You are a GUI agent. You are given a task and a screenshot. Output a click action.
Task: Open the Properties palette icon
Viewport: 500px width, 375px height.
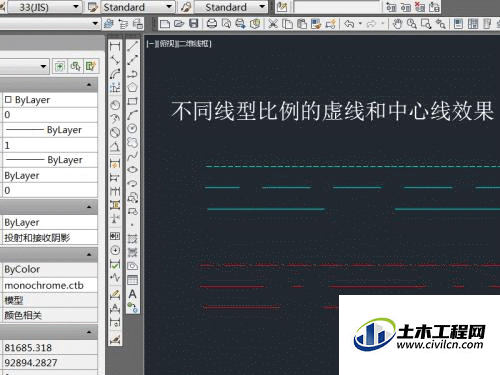click(x=459, y=24)
